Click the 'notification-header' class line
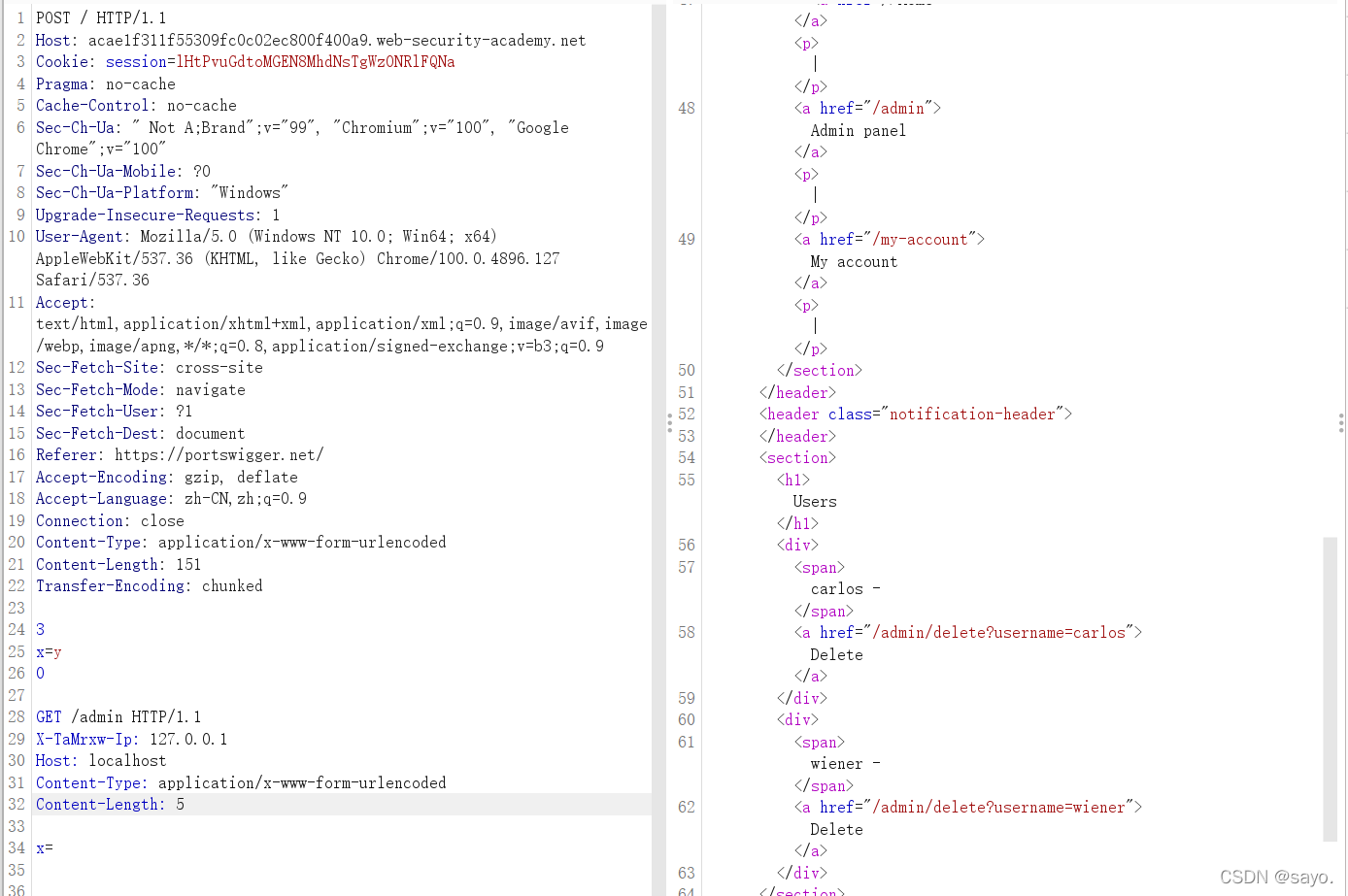The image size is (1348, 896). tap(915, 414)
